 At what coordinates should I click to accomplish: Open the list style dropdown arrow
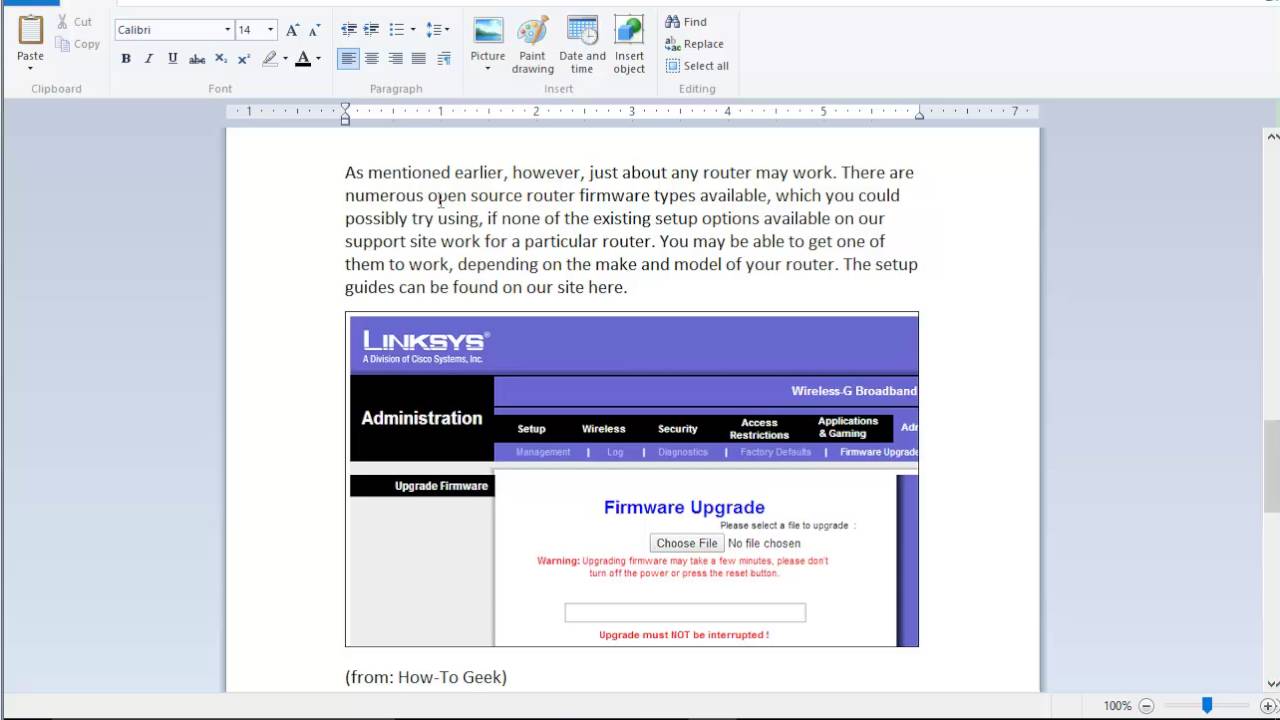click(413, 30)
